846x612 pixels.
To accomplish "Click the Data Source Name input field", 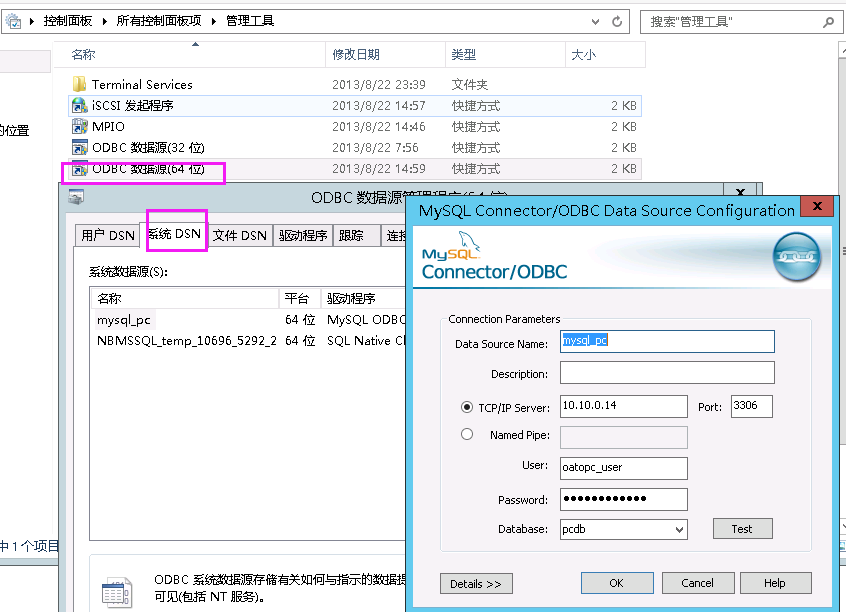I will 667,342.
